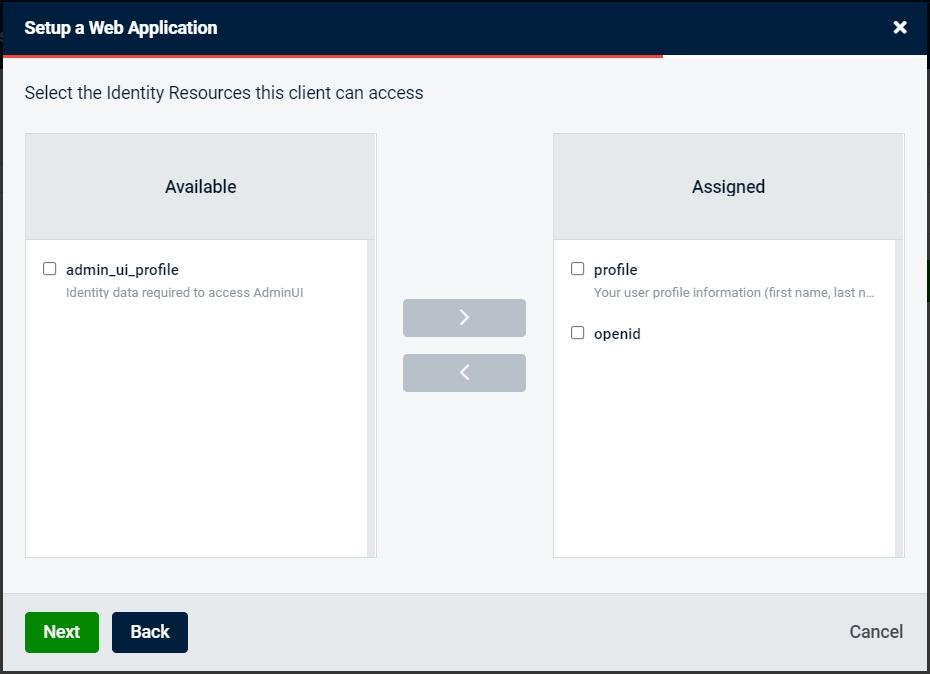The image size is (930, 674).
Task: Click the left-arrow unassign button
Action: (x=464, y=373)
